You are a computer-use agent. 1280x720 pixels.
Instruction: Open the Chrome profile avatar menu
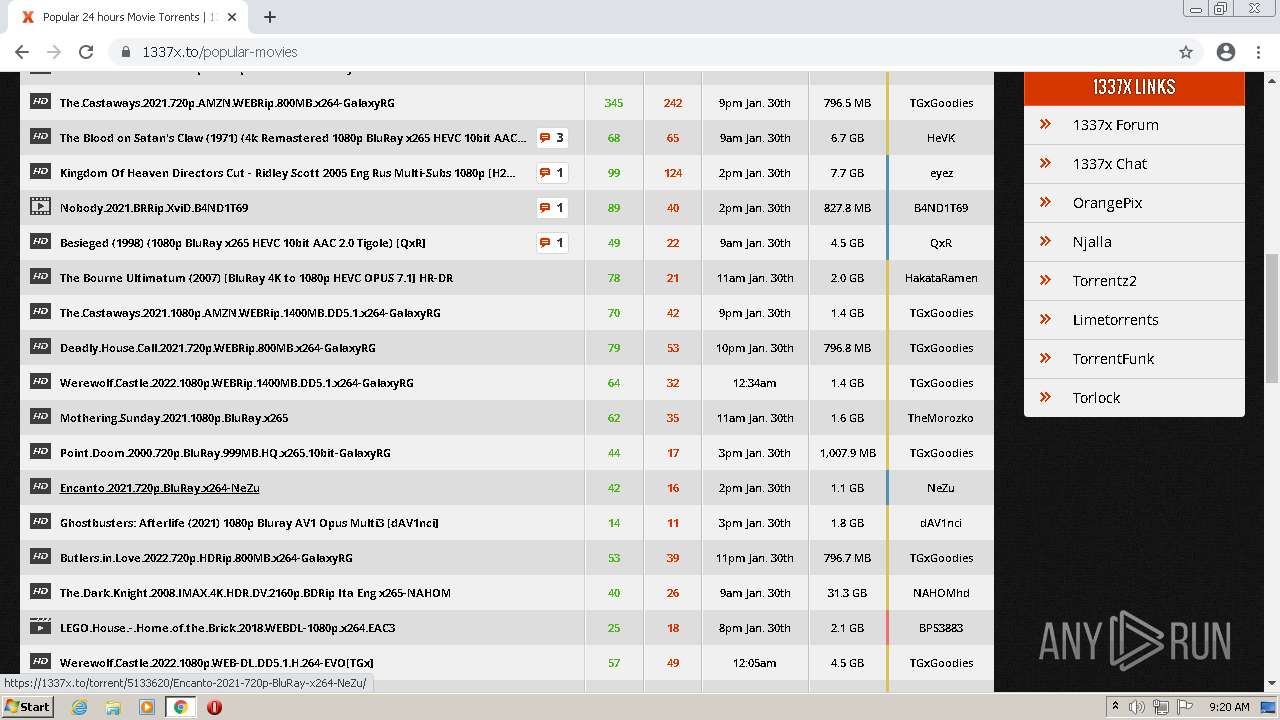(1226, 52)
